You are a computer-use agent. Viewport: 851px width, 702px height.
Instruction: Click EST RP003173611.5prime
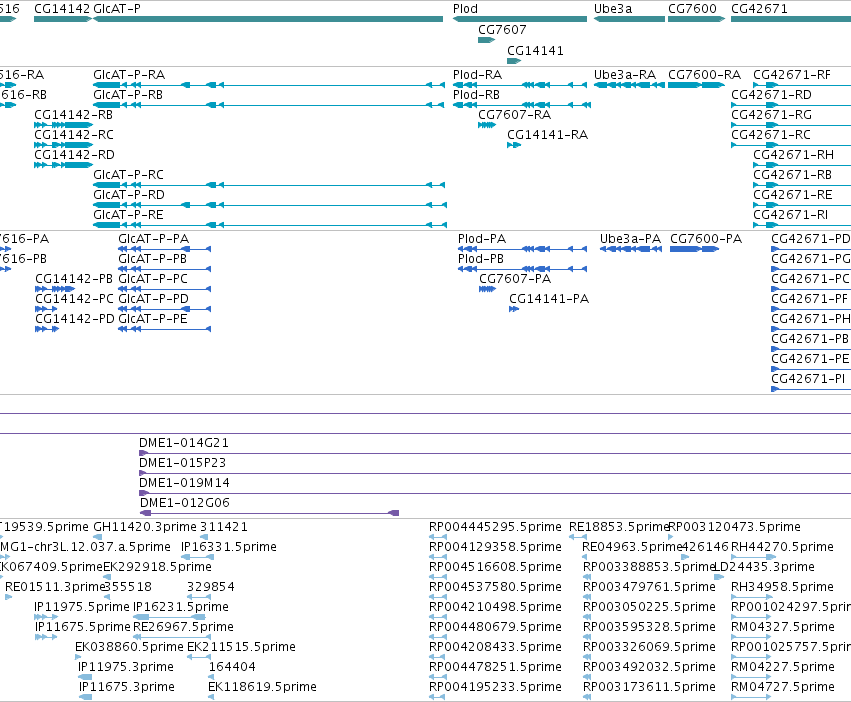pos(587,697)
